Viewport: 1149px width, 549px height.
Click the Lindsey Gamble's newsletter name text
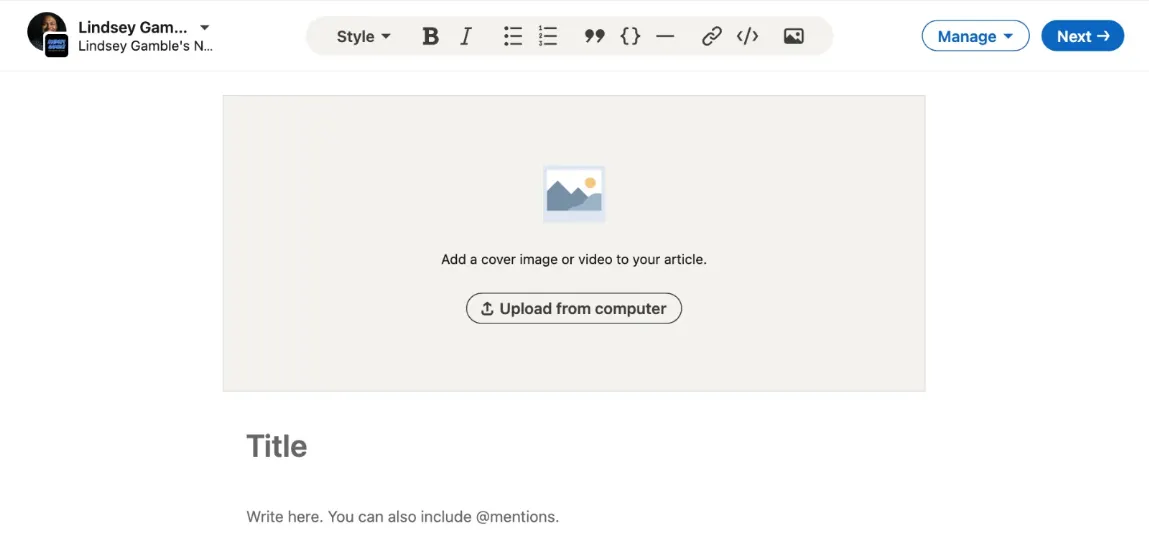[x=145, y=46]
